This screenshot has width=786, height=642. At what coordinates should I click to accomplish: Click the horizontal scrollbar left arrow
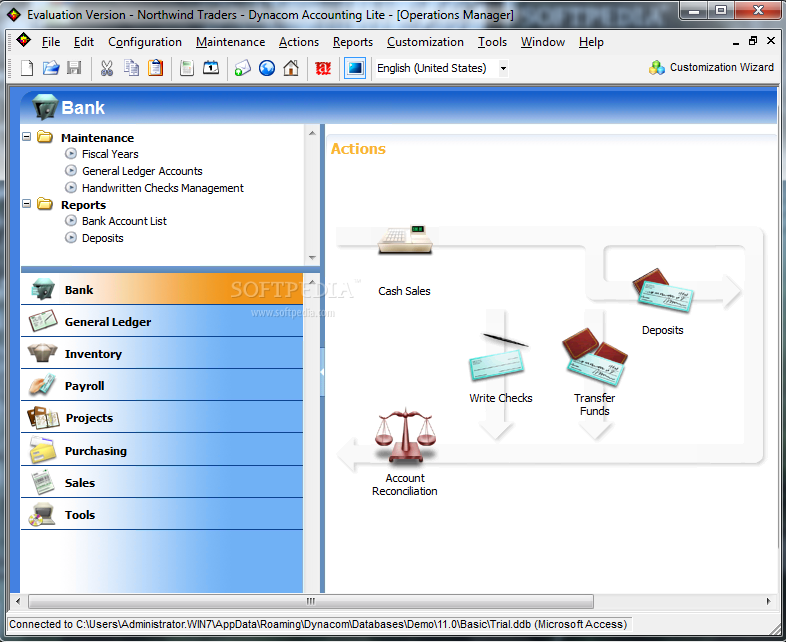click(x=18, y=601)
